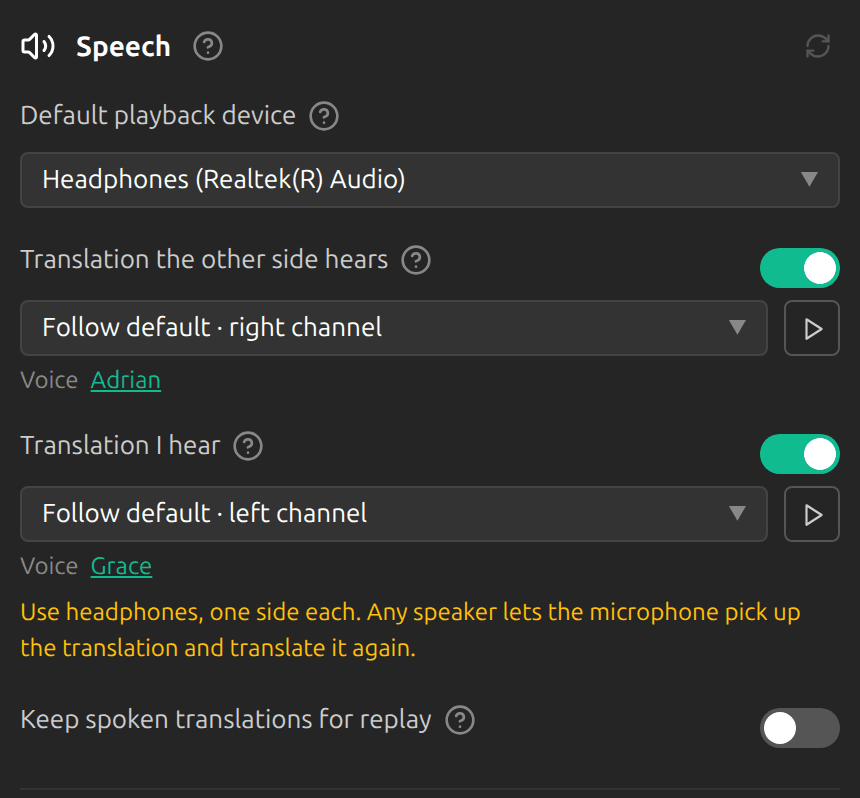Viewport: 860px width, 798px height.
Task: Expand Follow default · left channel dropdown
Action: (x=394, y=514)
